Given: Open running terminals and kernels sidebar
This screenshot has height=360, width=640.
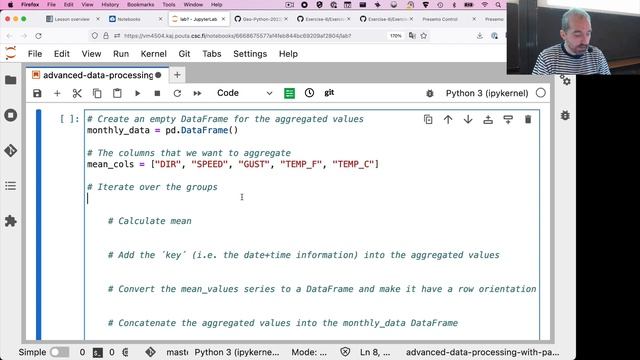Looking at the screenshot, I should [11, 115].
